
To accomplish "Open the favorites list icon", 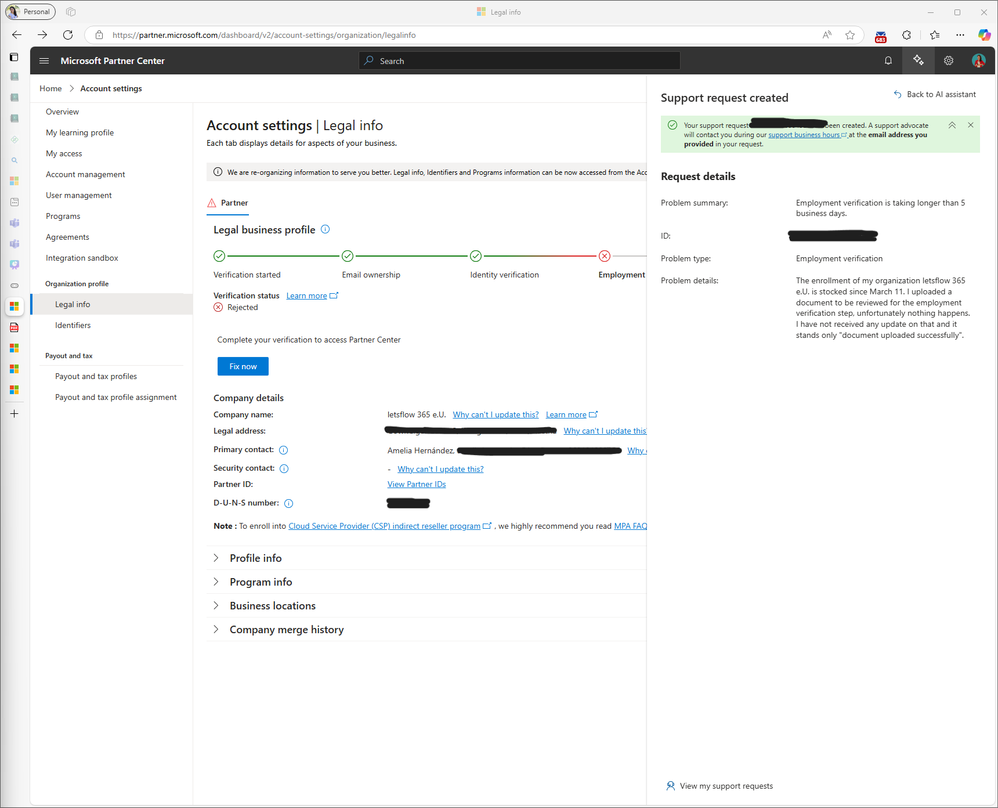I will pyautogui.click(x=934, y=35).
